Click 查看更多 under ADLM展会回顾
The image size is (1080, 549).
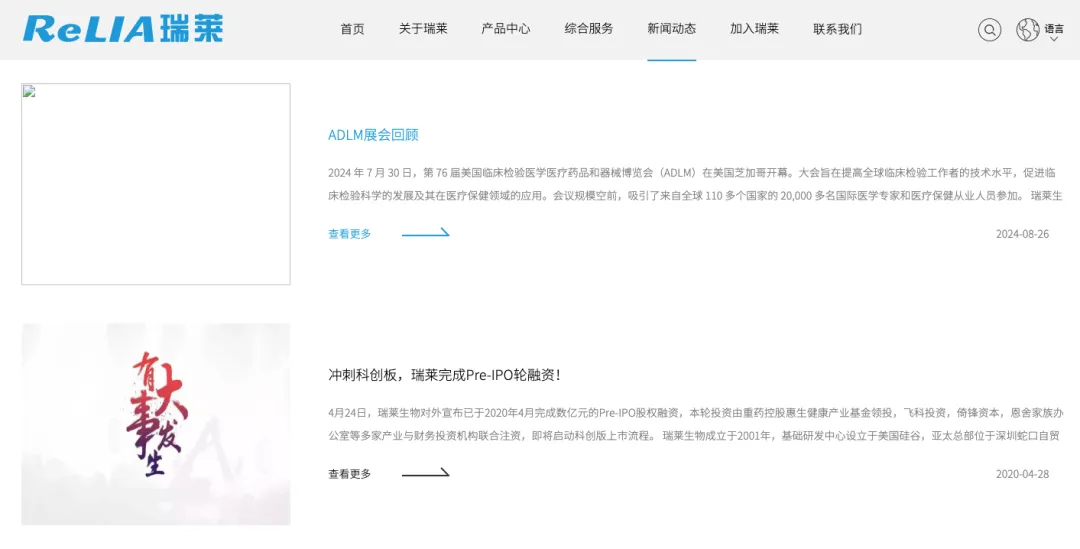pyautogui.click(x=350, y=234)
